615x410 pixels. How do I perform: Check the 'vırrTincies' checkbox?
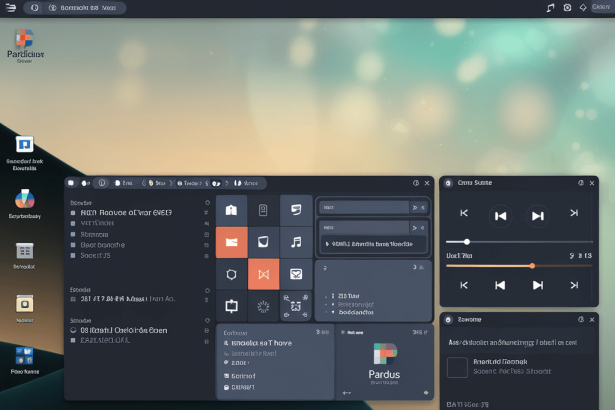tap(73, 223)
